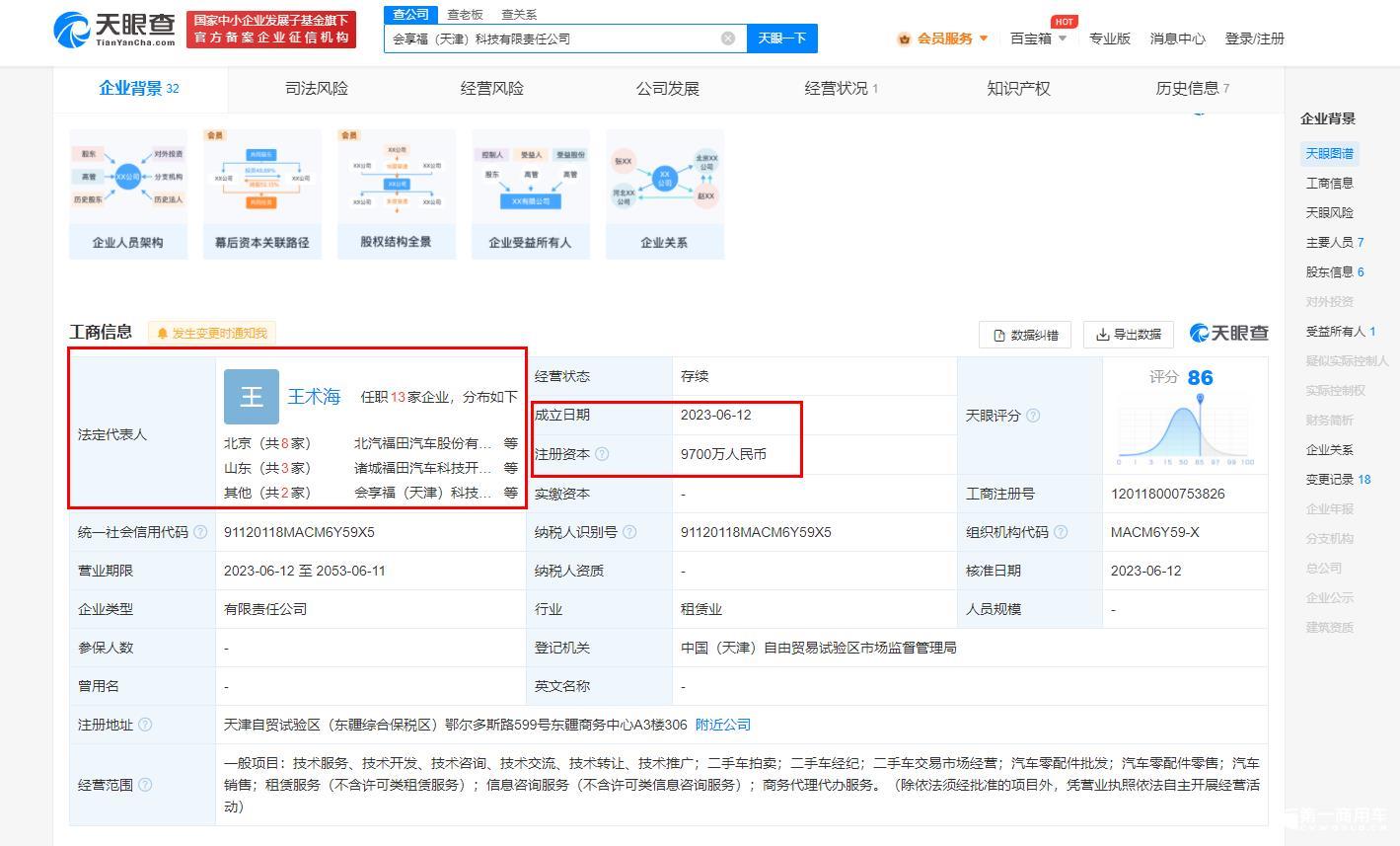The width and height of the screenshot is (1400, 846).
Task: Click the registration number 120118000753826
Action: (1167, 494)
